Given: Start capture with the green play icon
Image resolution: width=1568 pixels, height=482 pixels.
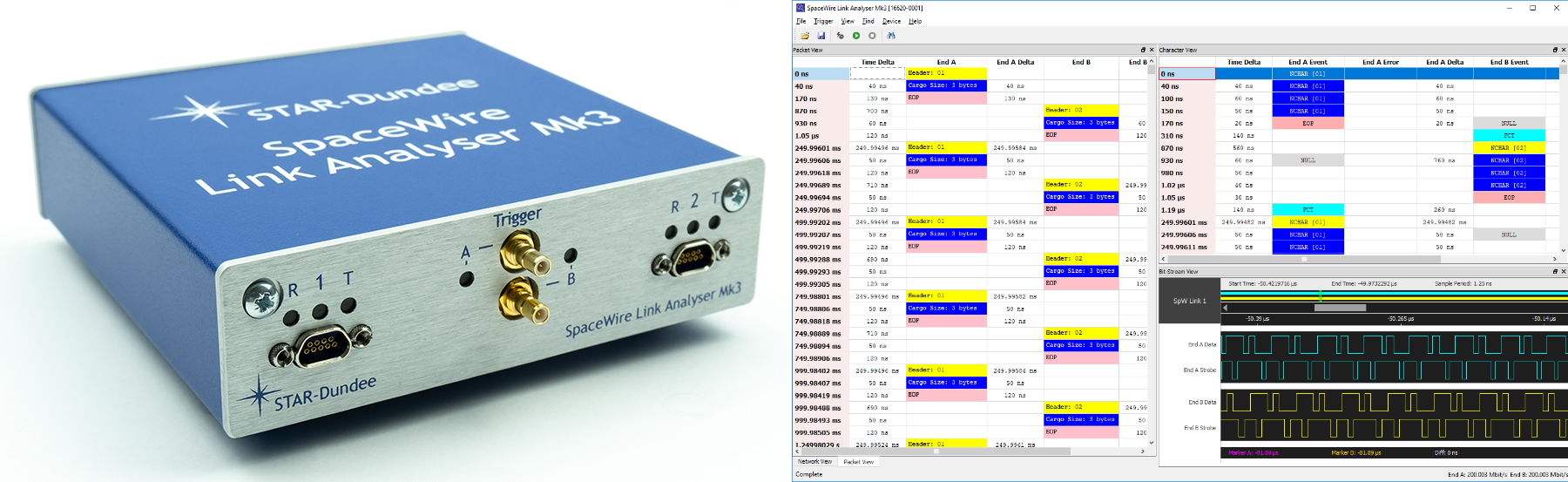Looking at the screenshot, I should pyautogui.click(x=856, y=36).
